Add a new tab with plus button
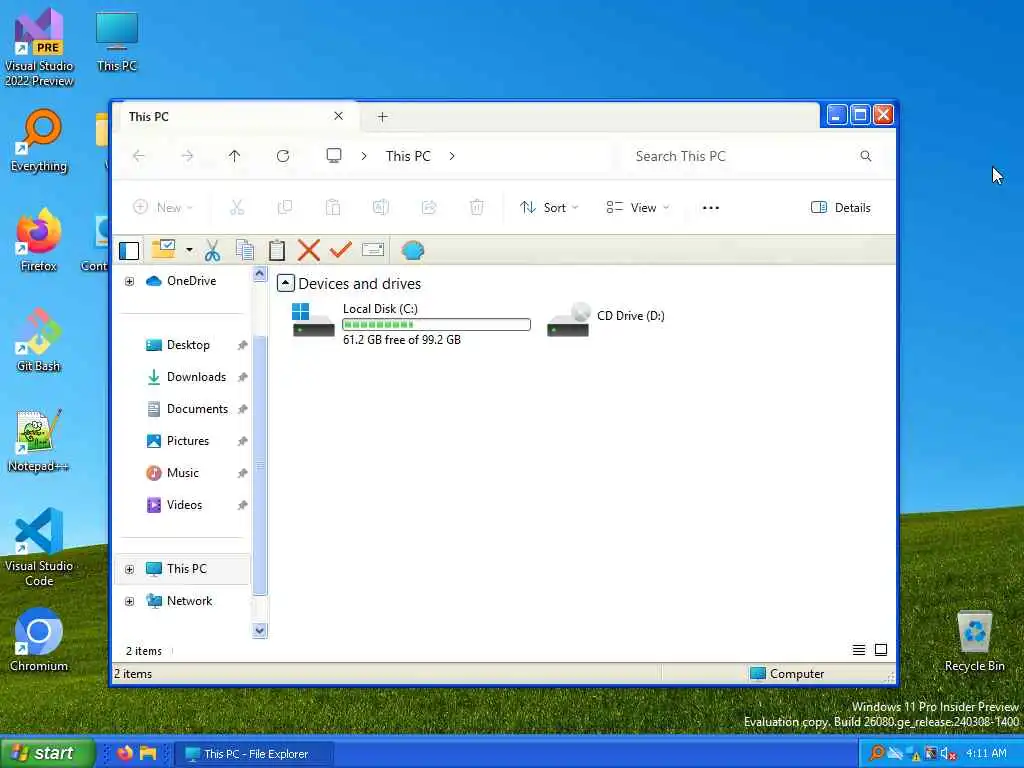The width and height of the screenshot is (1024, 768). point(383,117)
